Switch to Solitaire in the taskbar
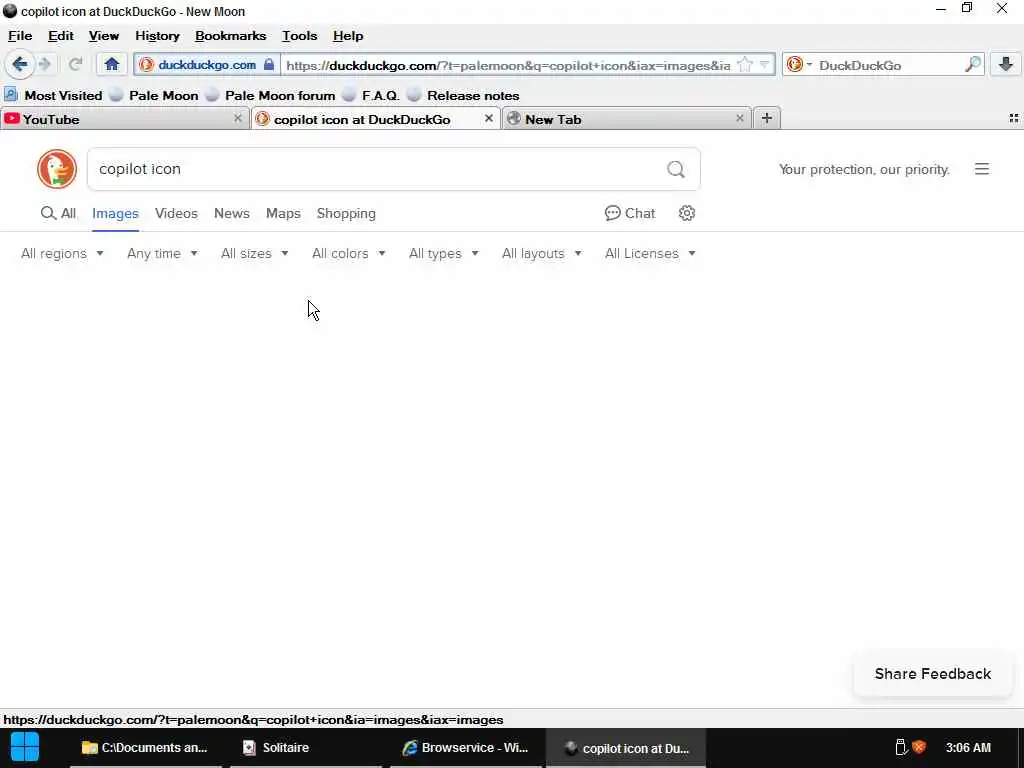This screenshot has width=1024, height=768. [306, 748]
